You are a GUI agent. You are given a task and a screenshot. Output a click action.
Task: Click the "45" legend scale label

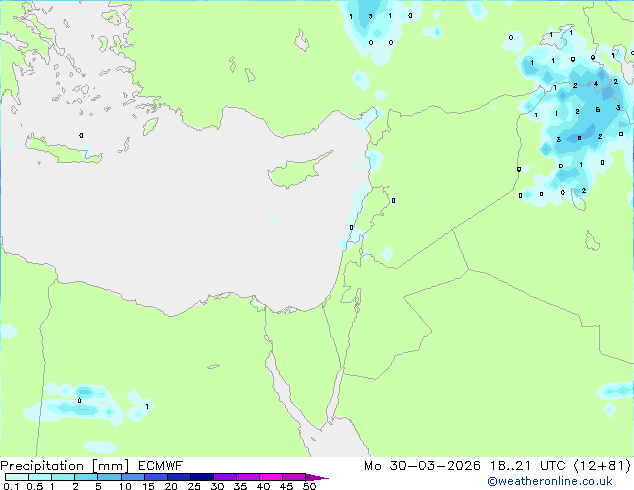tap(286, 486)
